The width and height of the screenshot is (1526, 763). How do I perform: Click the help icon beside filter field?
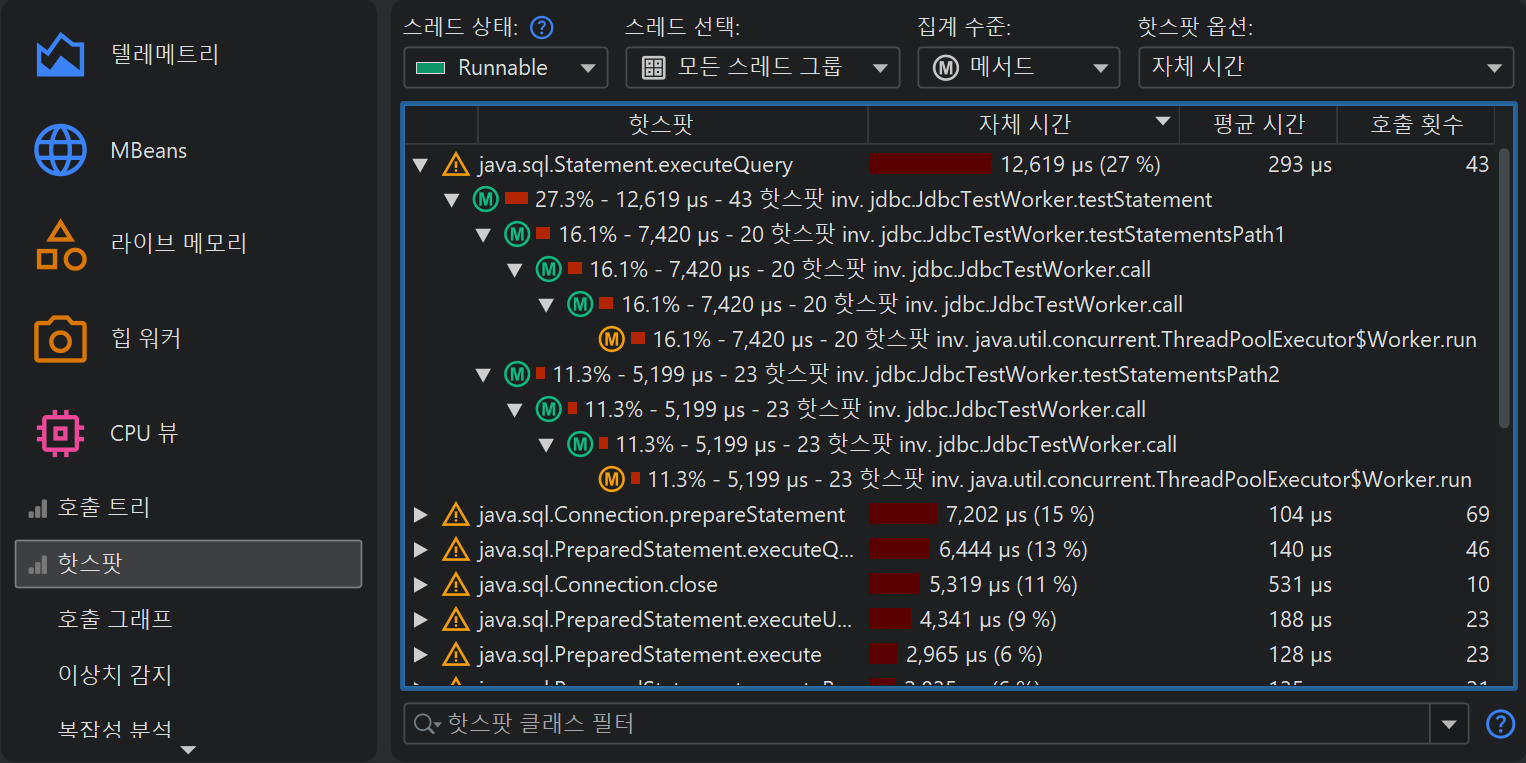[1500, 724]
